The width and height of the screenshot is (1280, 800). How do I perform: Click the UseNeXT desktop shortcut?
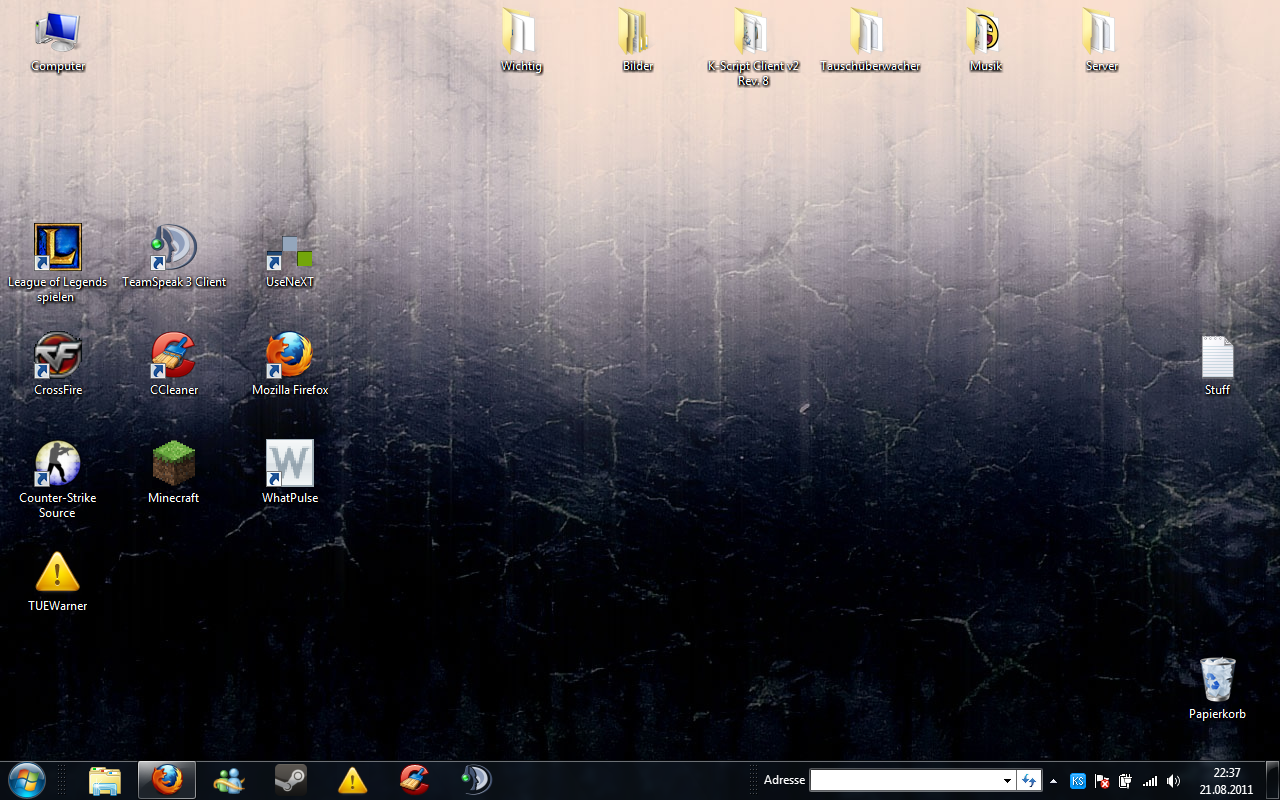(290, 248)
